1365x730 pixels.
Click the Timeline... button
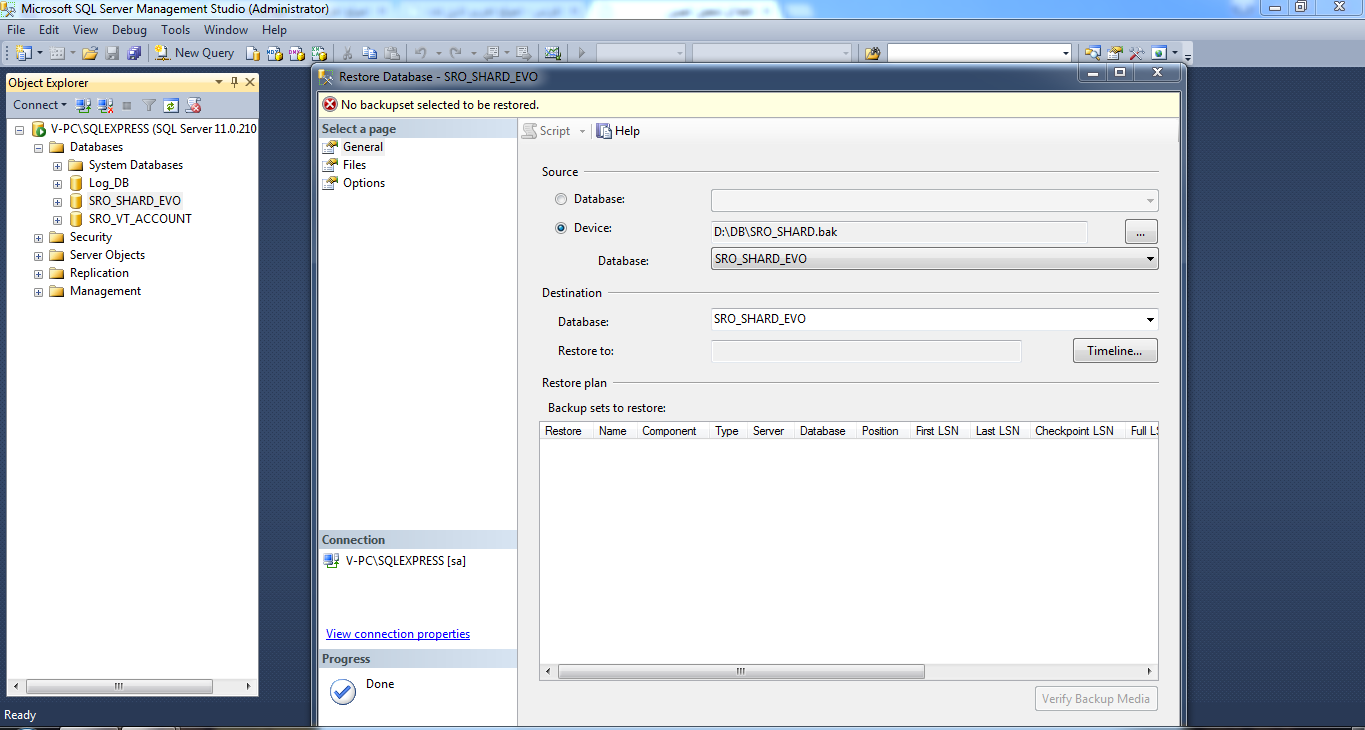[1115, 351]
